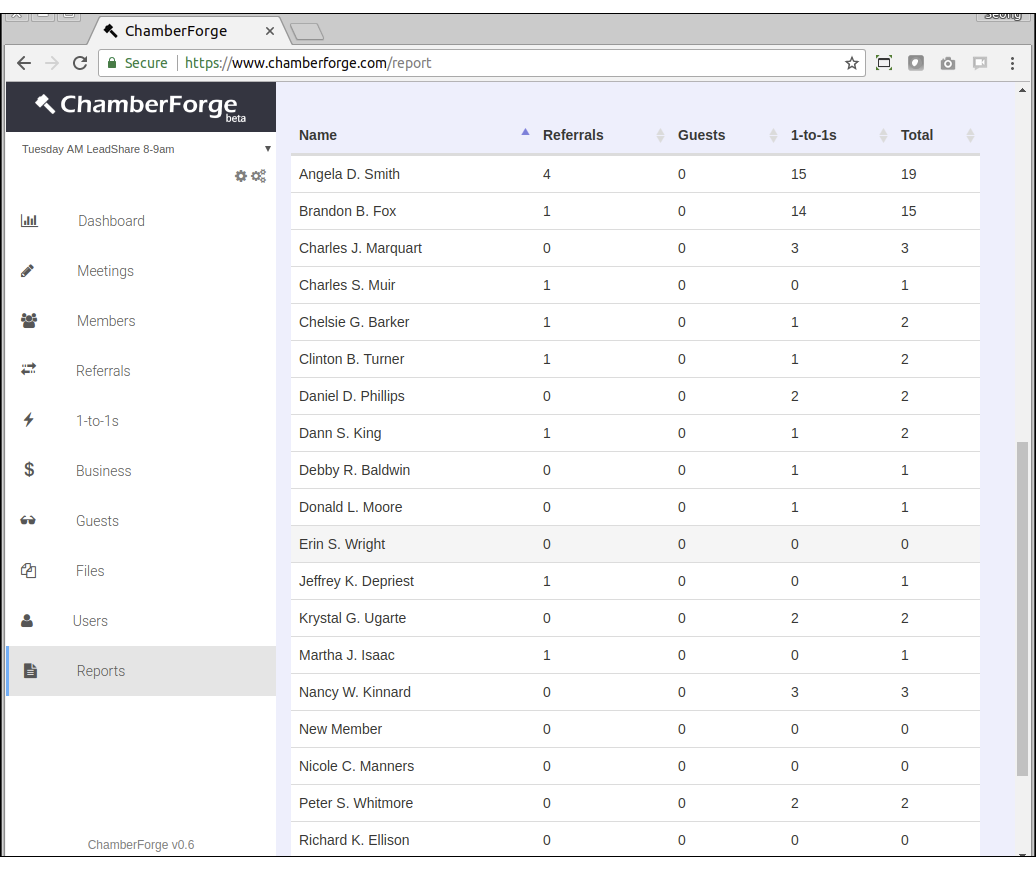The width and height of the screenshot is (1036, 870).
Task: Open the Dashboard bar-chart icon
Action: pyautogui.click(x=28, y=220)
